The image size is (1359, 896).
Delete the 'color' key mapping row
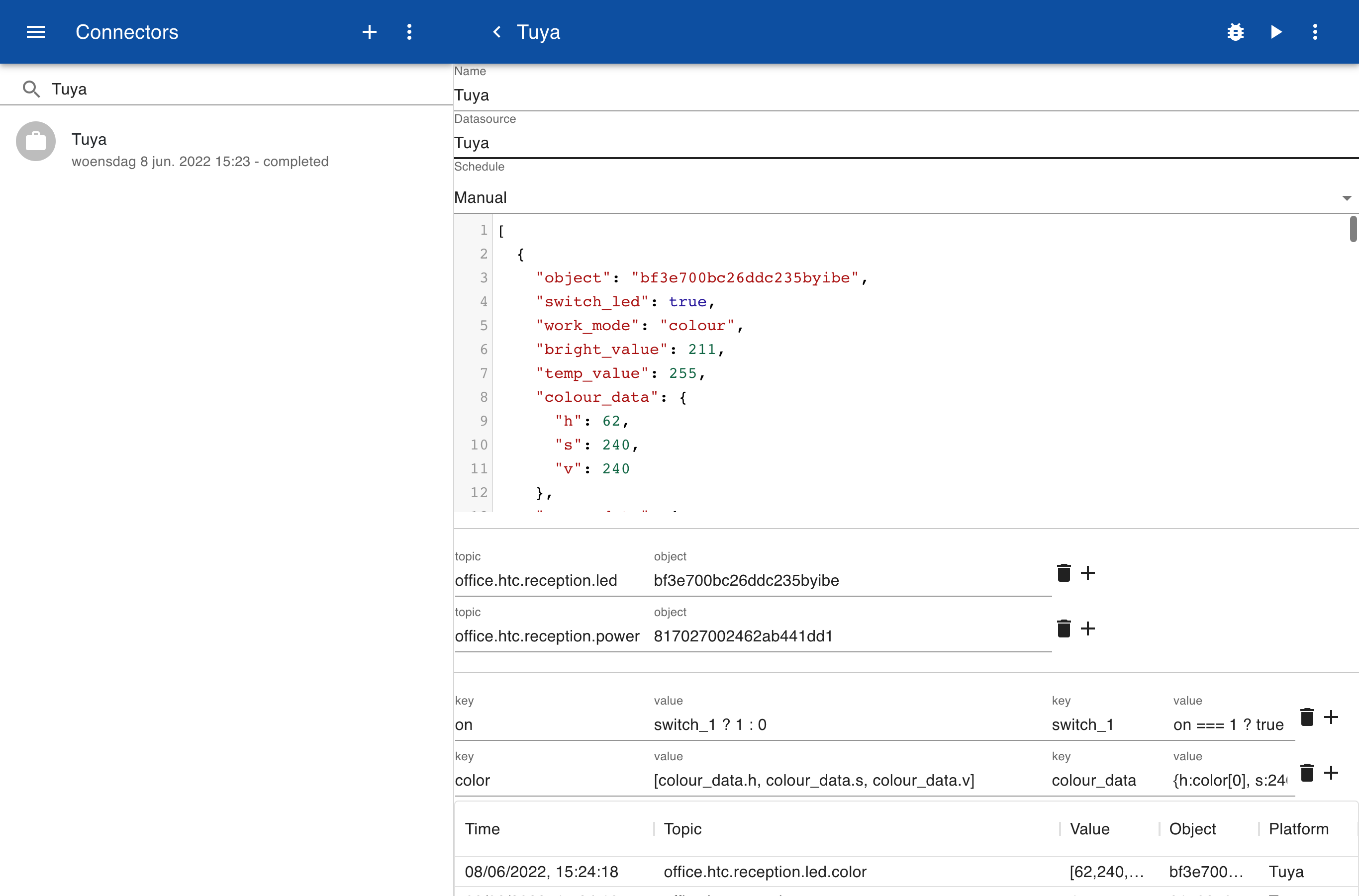coord(1307,773)
